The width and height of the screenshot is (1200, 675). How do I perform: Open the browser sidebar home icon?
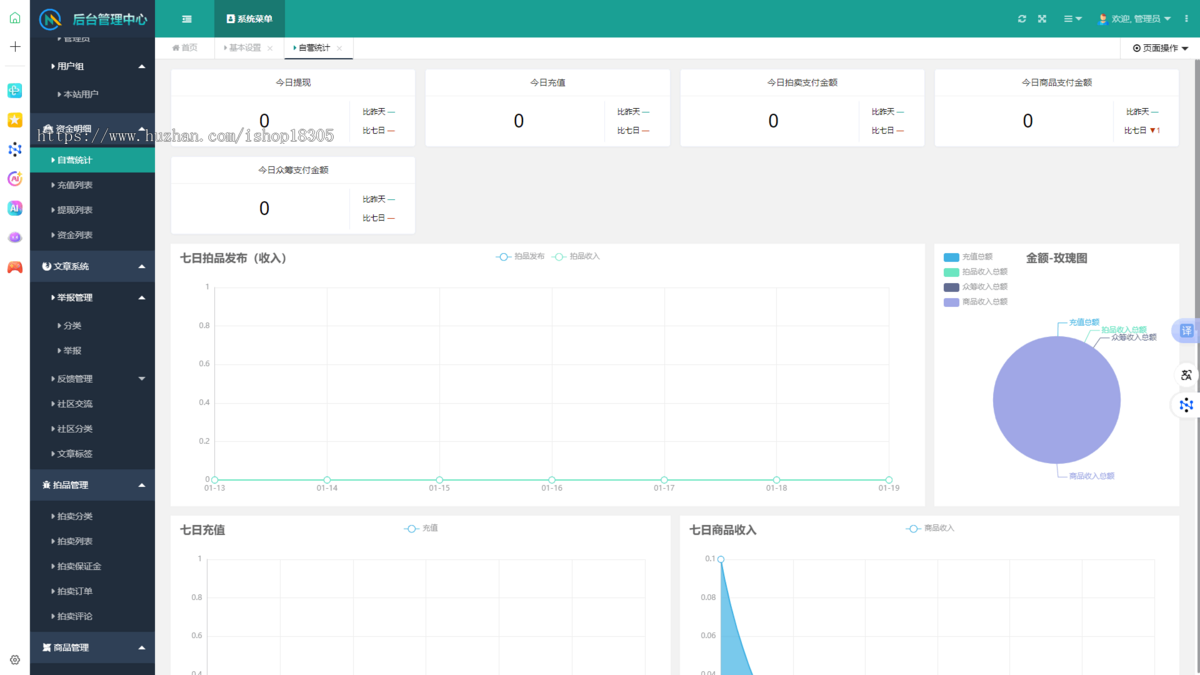tap(15, 18)
